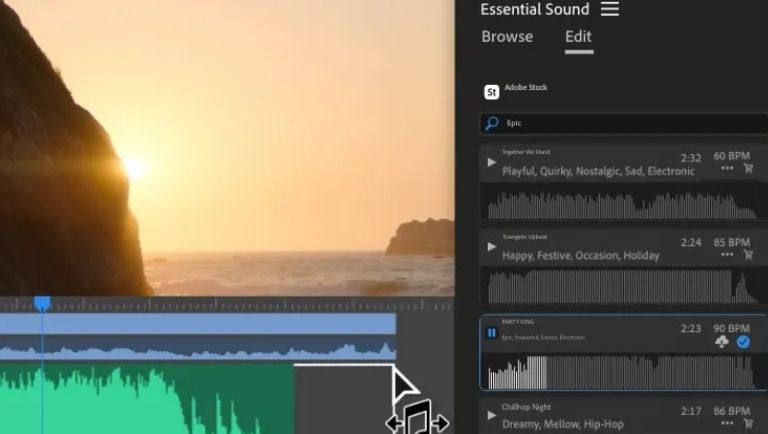Select the blue video clip in timeline
Viewport: 768px width, 434px height.
(x=198, y=324)
